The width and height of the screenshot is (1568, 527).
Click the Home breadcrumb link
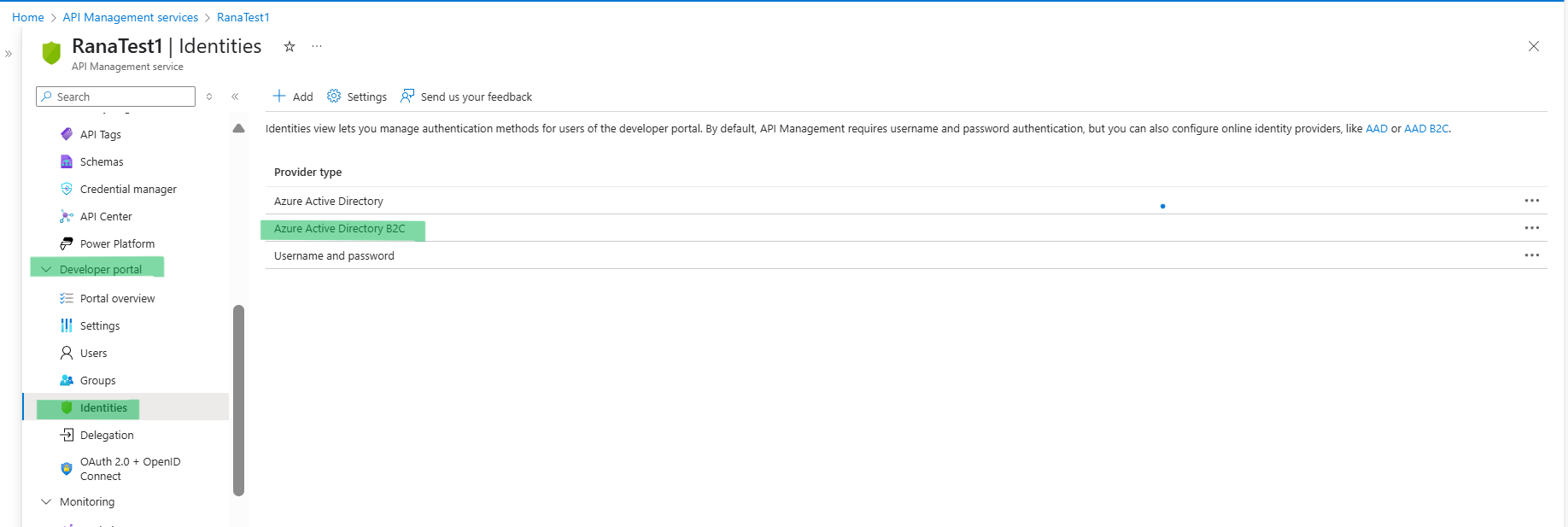tap(28, 17)
